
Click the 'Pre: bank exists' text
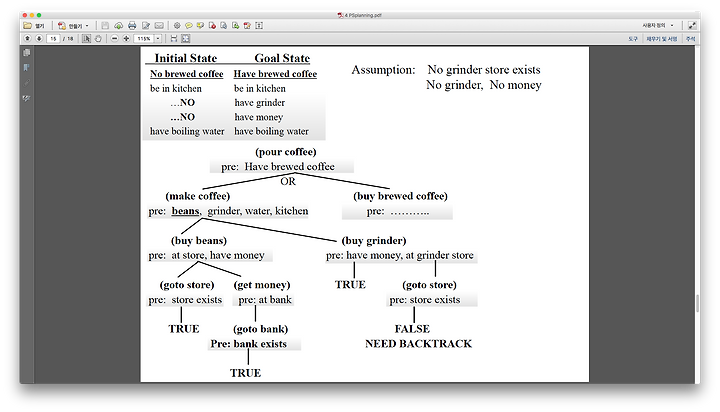point(248,344)
